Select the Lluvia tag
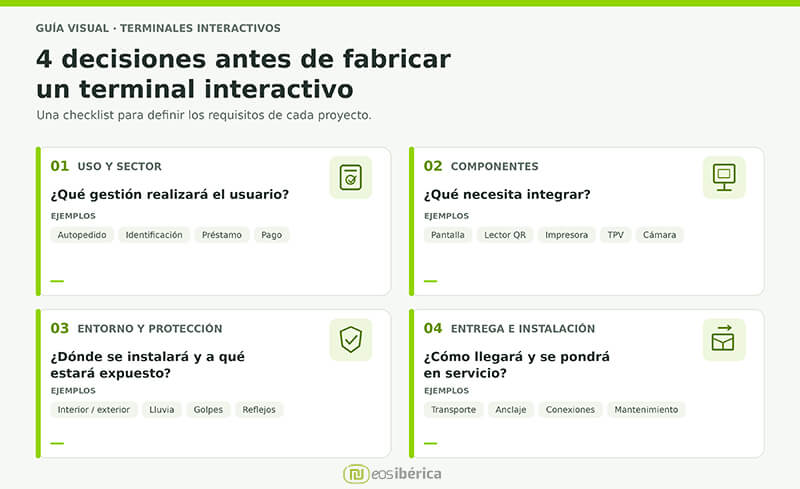Viewport: 800px width, 489px height. (x=161, y=409)
